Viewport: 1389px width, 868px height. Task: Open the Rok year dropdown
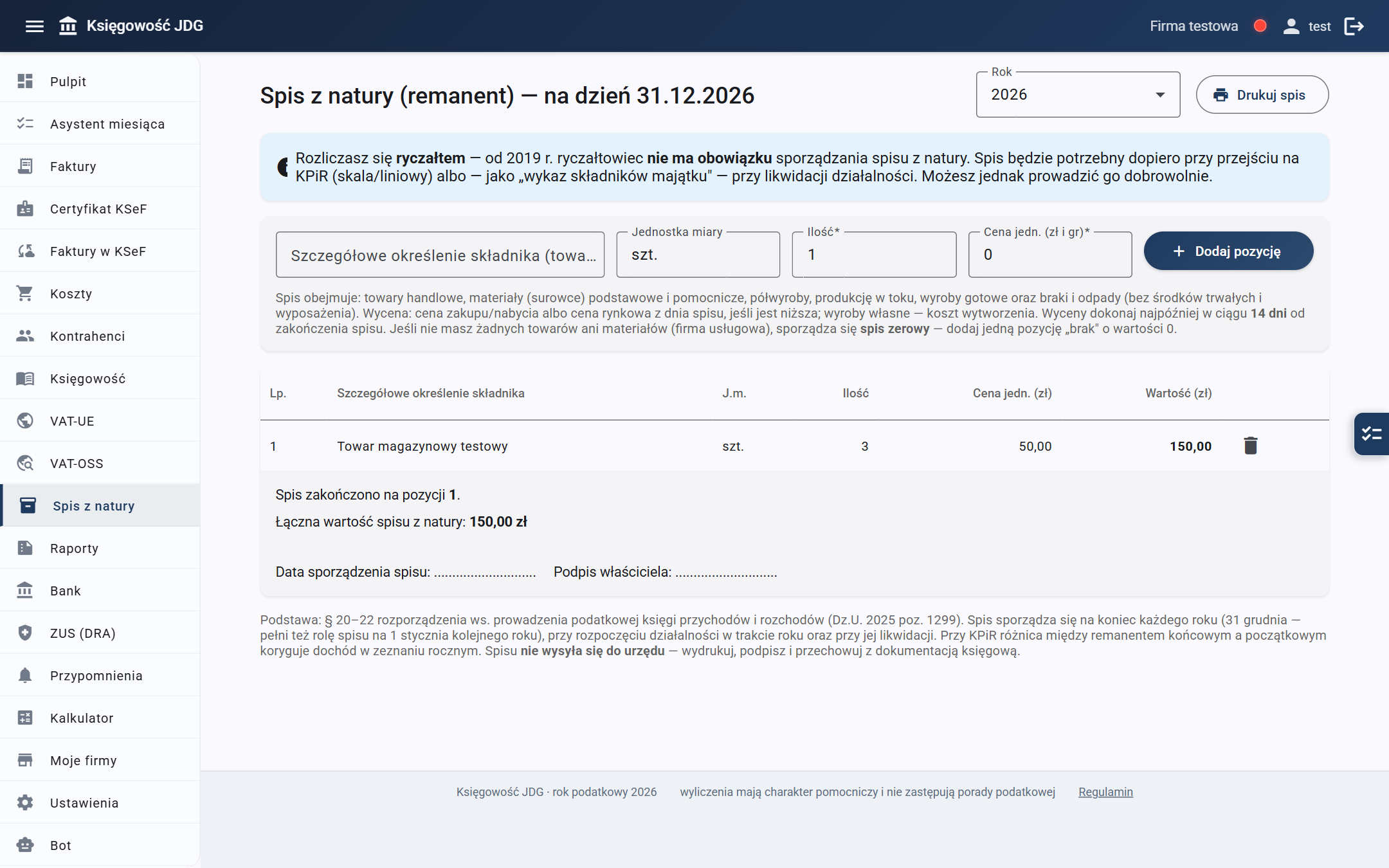click(x=1078, y=95)
